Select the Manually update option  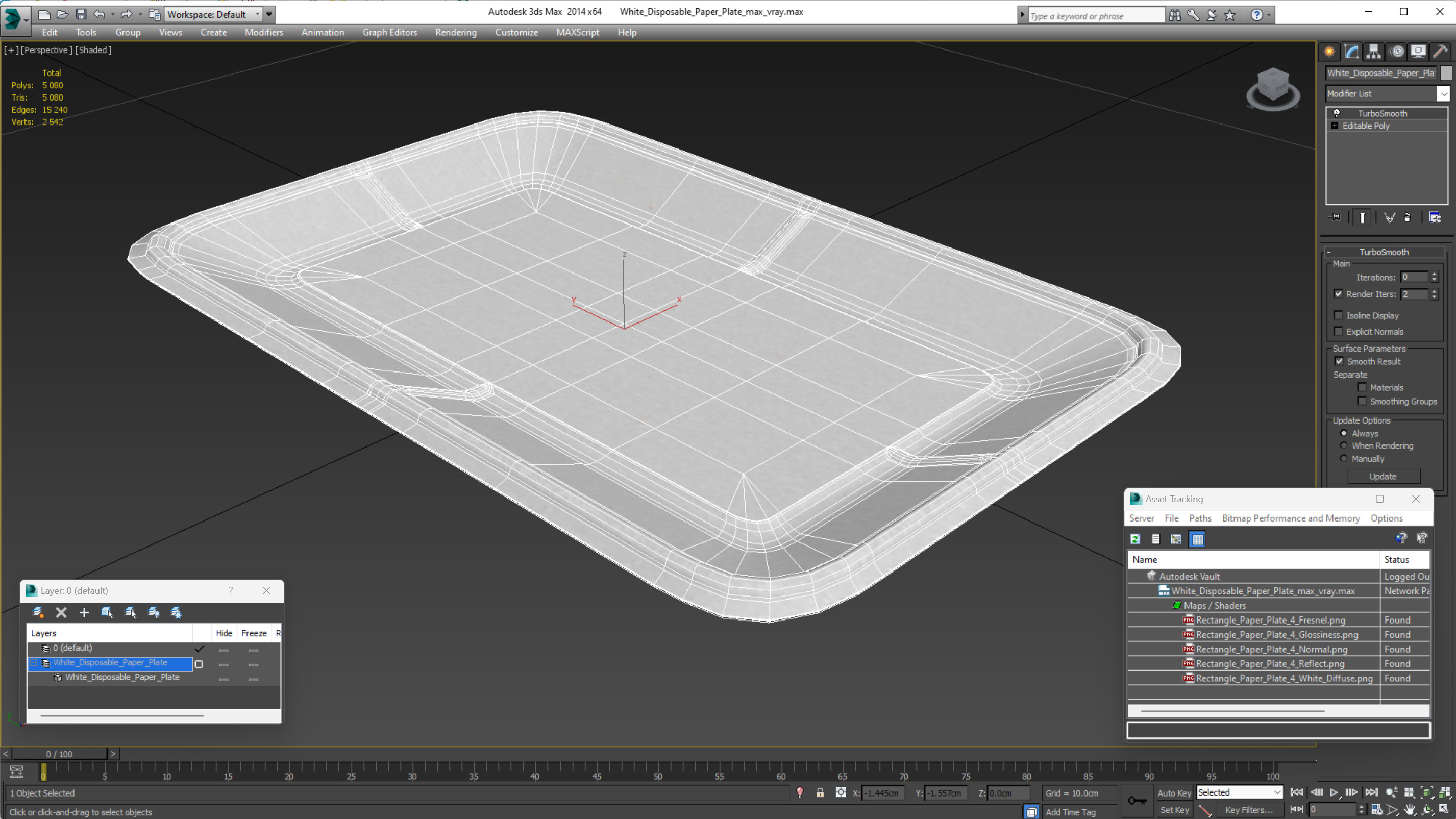pyautogui.click(x=1344, y=459)
